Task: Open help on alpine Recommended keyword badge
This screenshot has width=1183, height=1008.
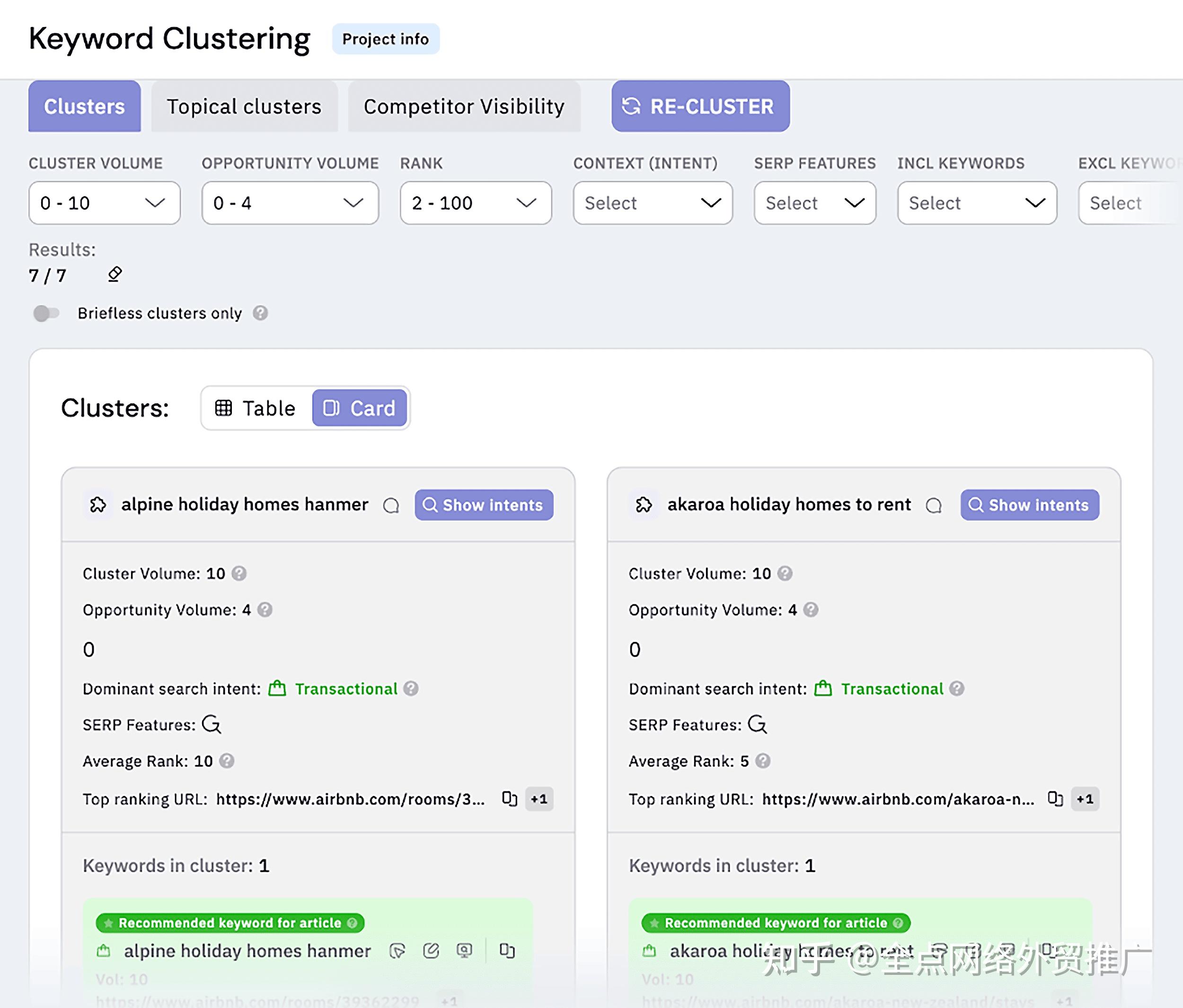Action: (352, 923)
